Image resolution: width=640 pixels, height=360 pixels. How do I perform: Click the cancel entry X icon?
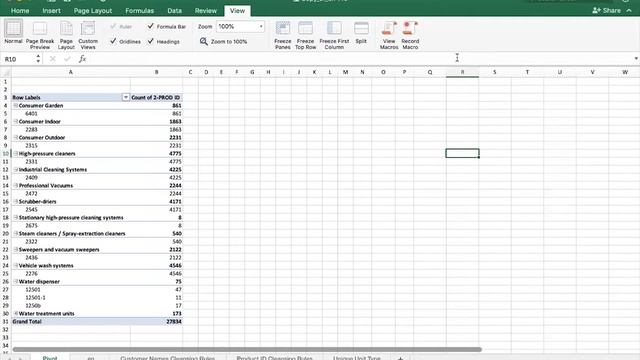coord(53,59)
